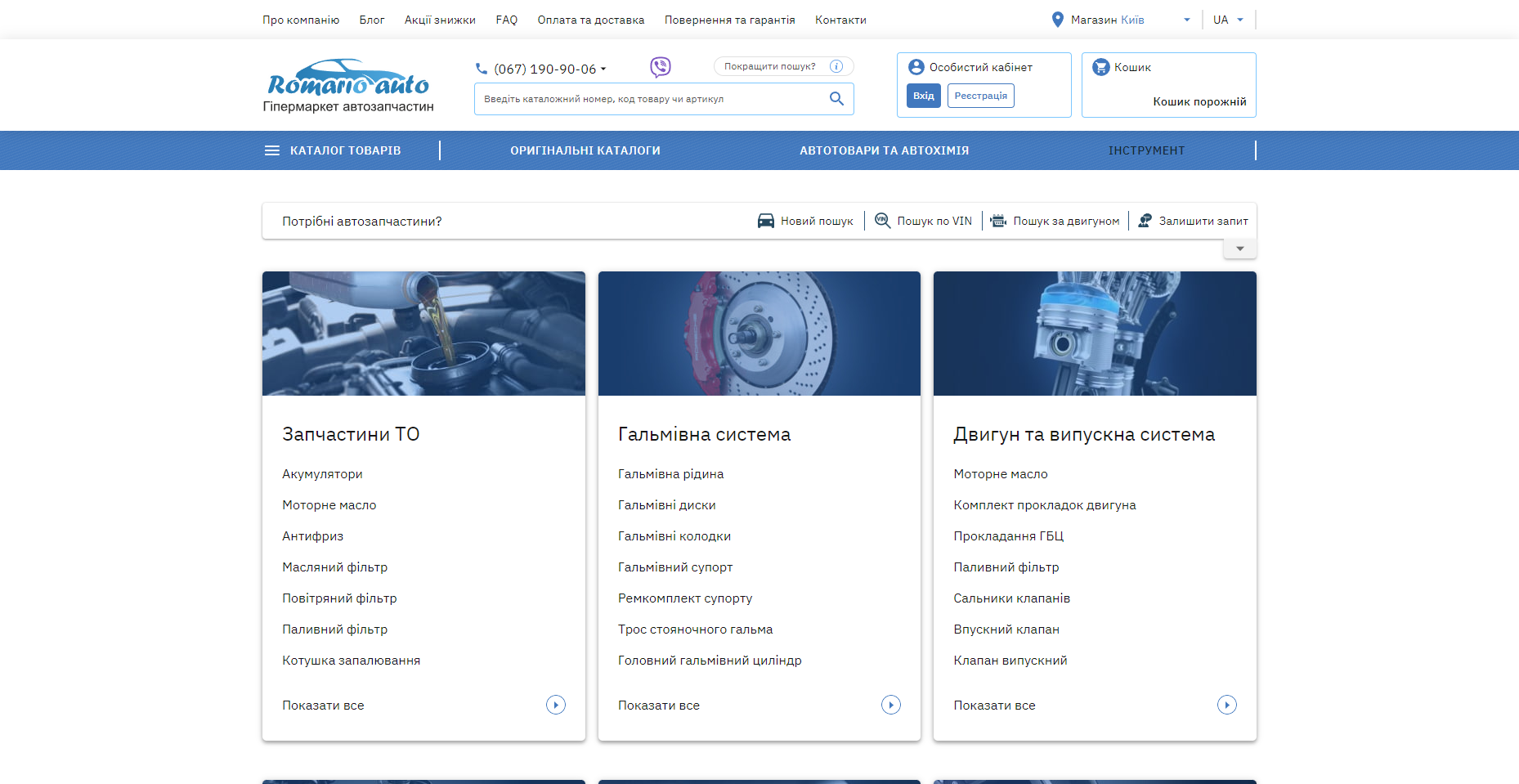
Task: Click arrow icon in Гальмівна система card
Action: tap(891, 705)
